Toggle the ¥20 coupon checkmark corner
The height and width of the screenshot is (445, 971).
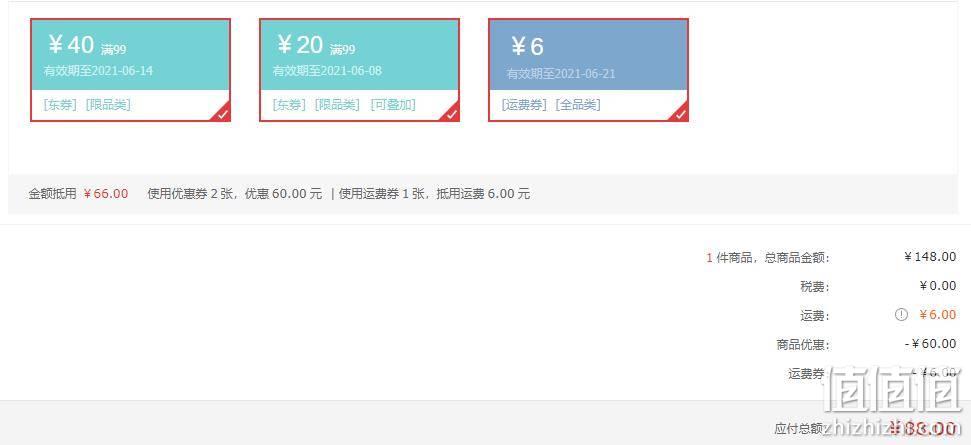(x=451, y=113)
